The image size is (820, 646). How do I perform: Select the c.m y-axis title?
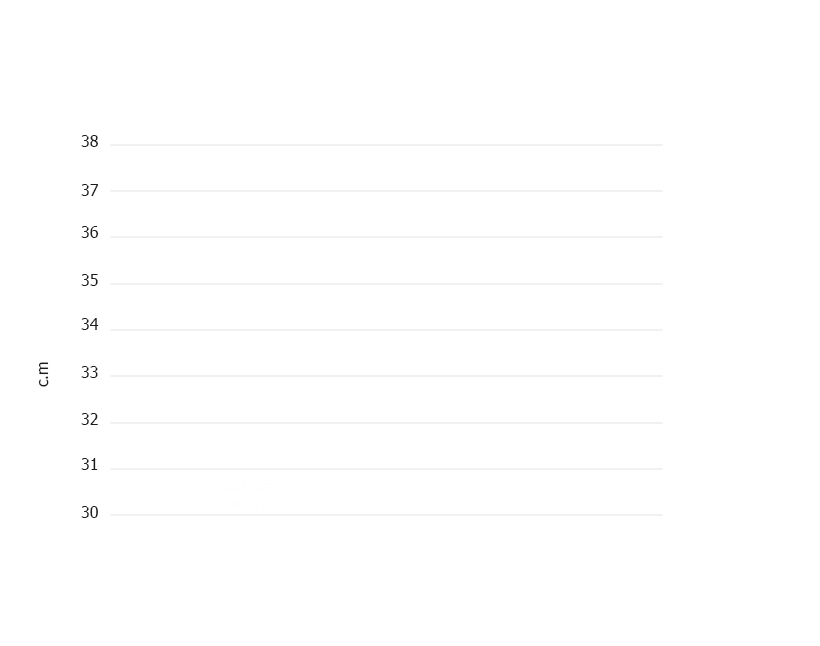point(43,374)
